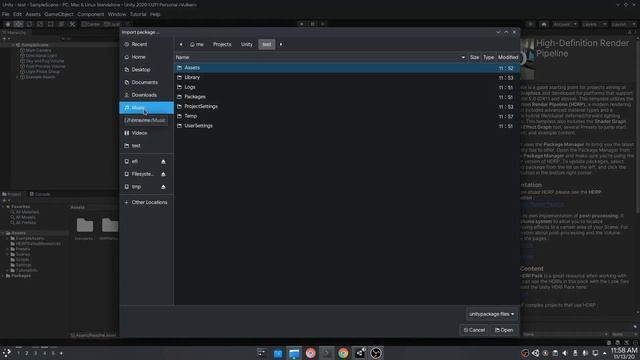Eject the tmp volume

(163, 187)
